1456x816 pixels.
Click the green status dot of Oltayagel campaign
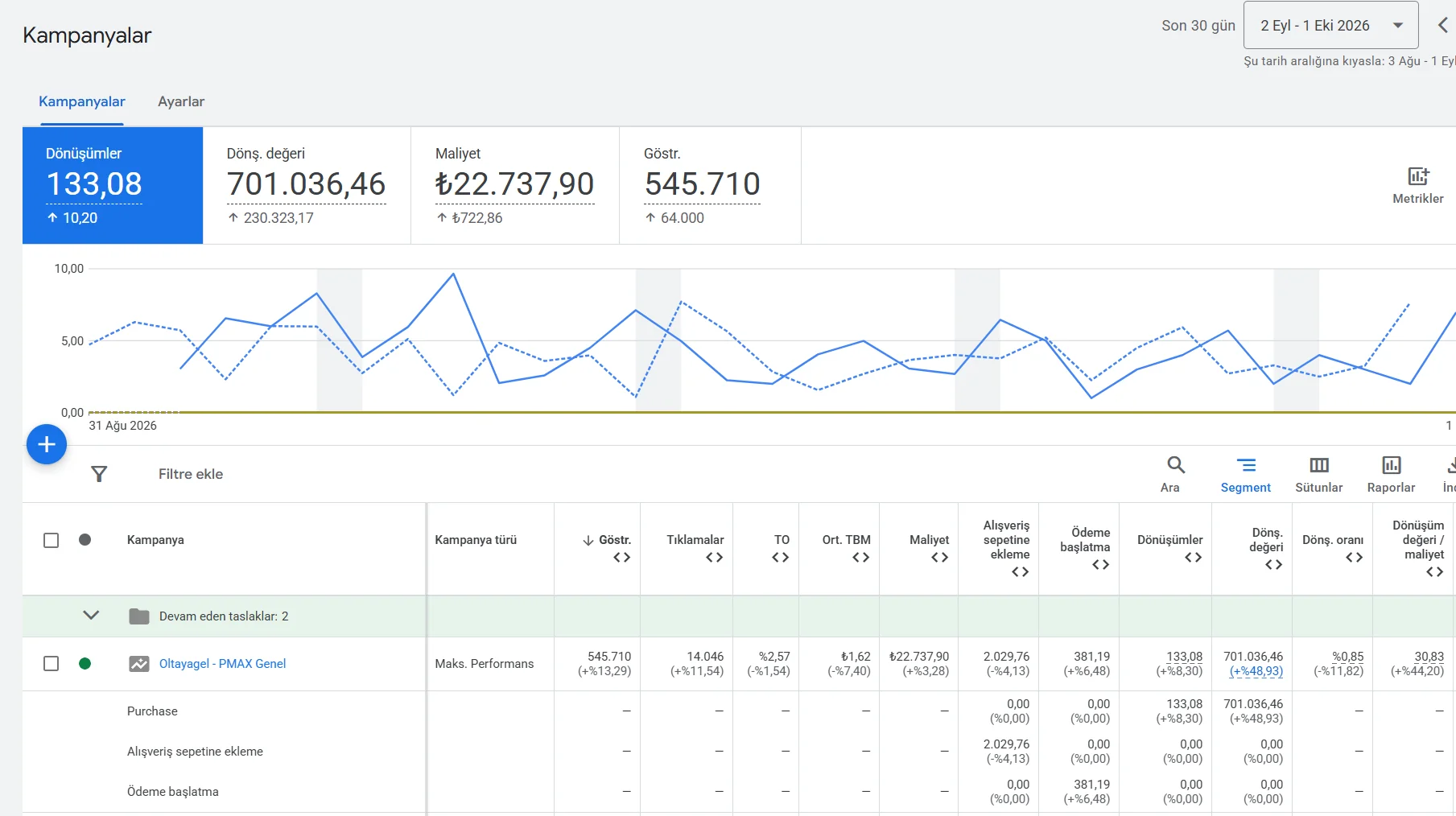(85, 664)
